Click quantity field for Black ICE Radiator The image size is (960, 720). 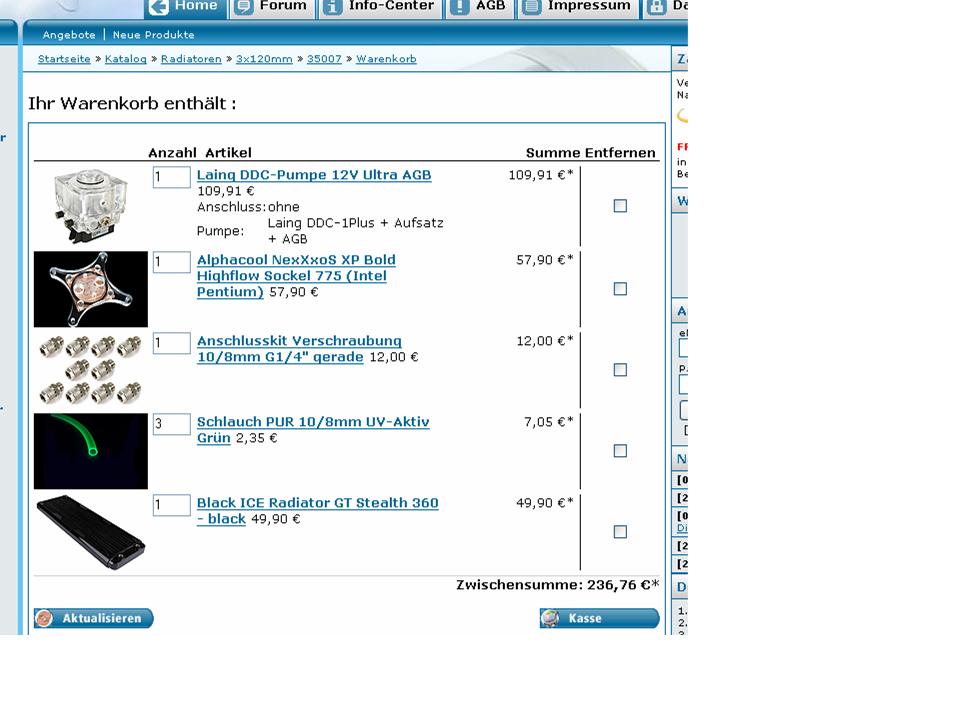pos(171,505)
